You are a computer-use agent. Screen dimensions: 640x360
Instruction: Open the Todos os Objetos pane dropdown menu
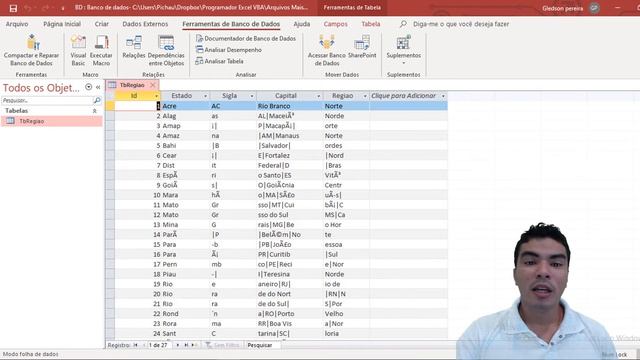click(89, 87)
